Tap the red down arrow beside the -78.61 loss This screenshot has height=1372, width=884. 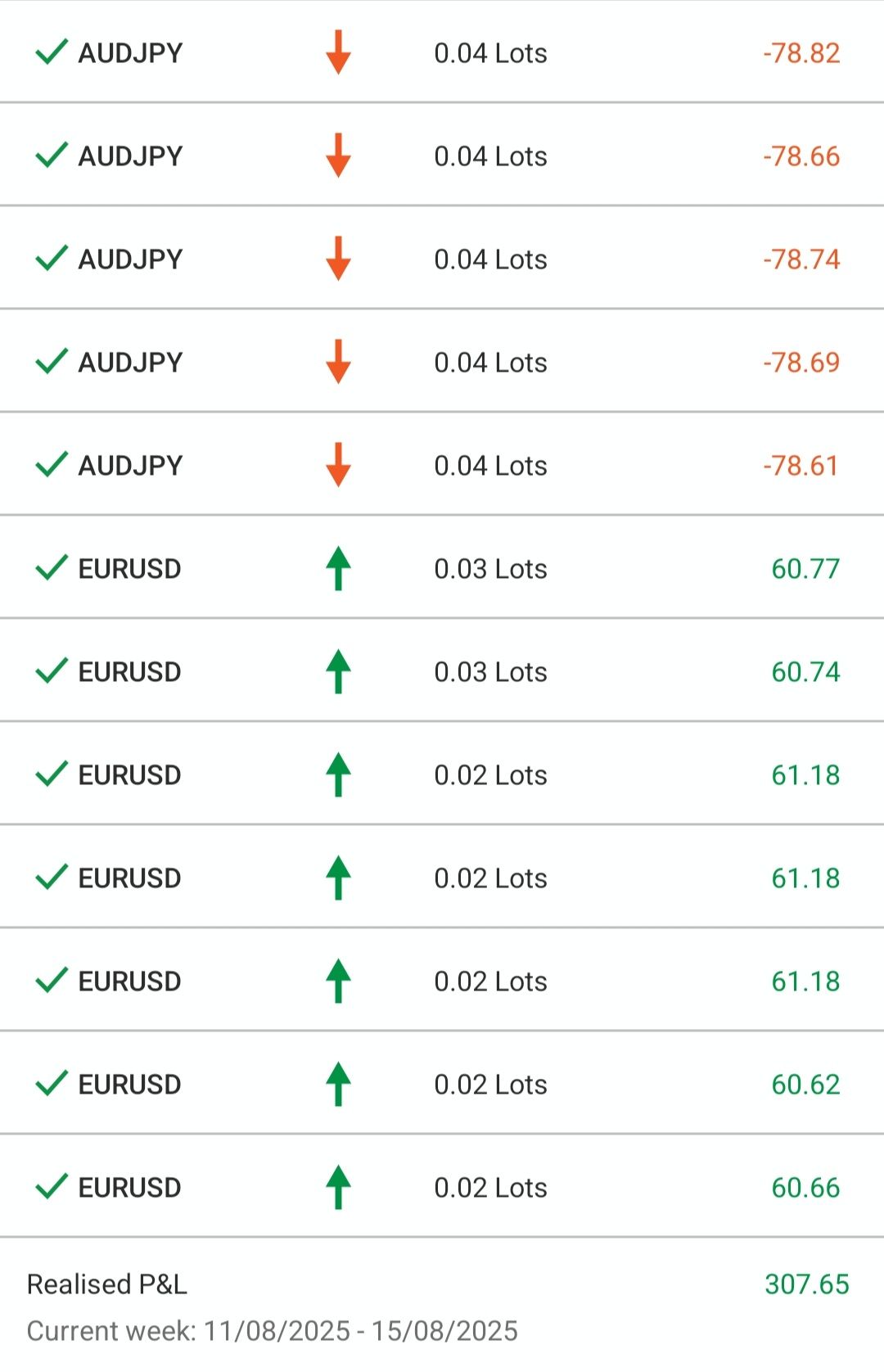338,465
